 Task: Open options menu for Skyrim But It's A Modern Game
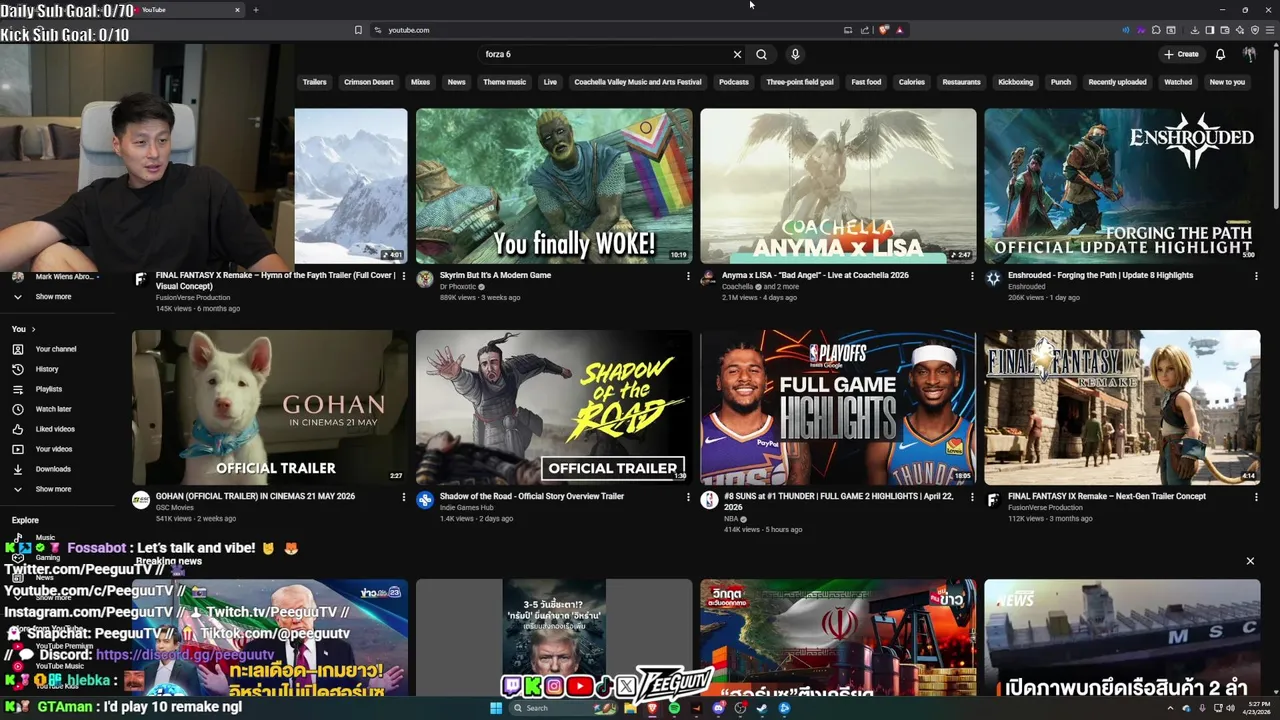688,276
